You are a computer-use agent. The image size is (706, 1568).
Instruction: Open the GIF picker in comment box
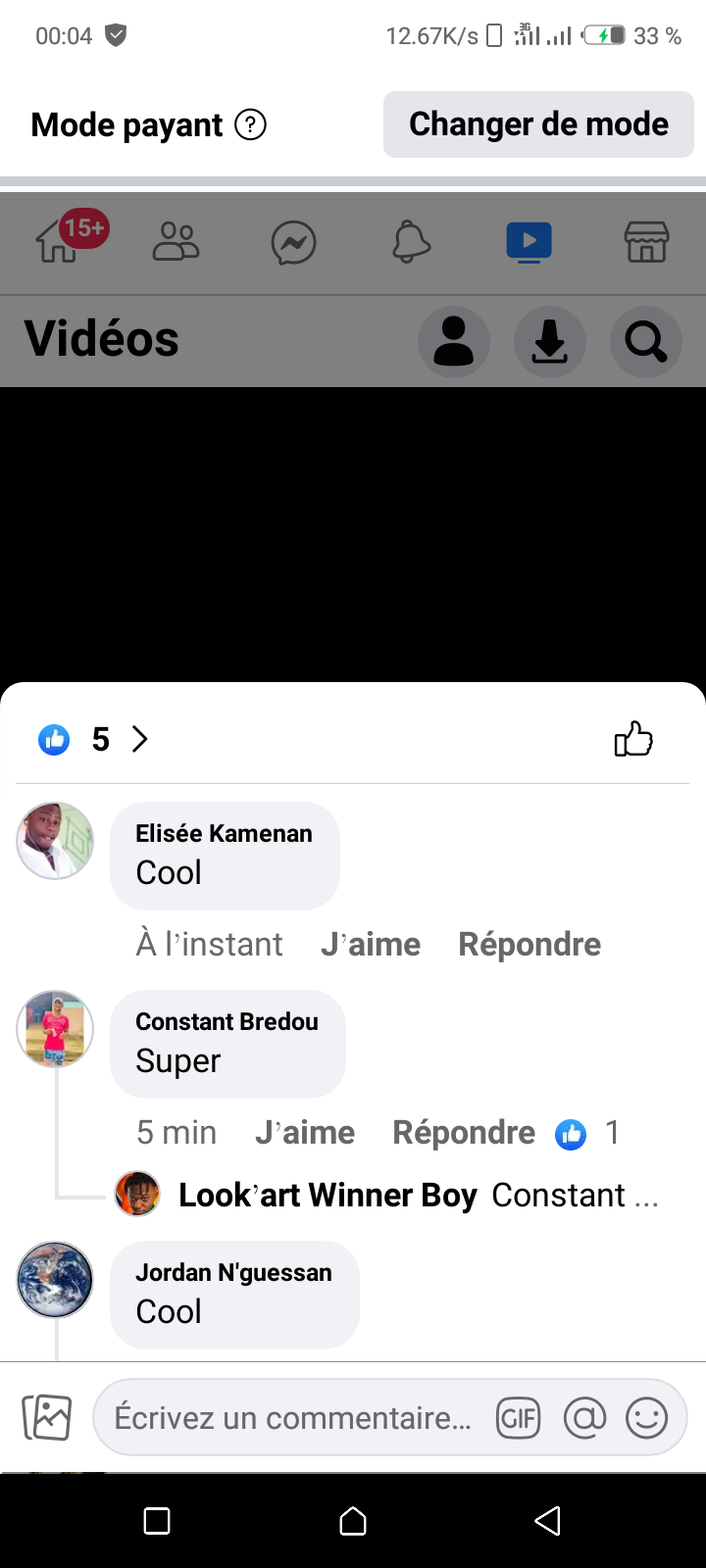point(519,1418)
